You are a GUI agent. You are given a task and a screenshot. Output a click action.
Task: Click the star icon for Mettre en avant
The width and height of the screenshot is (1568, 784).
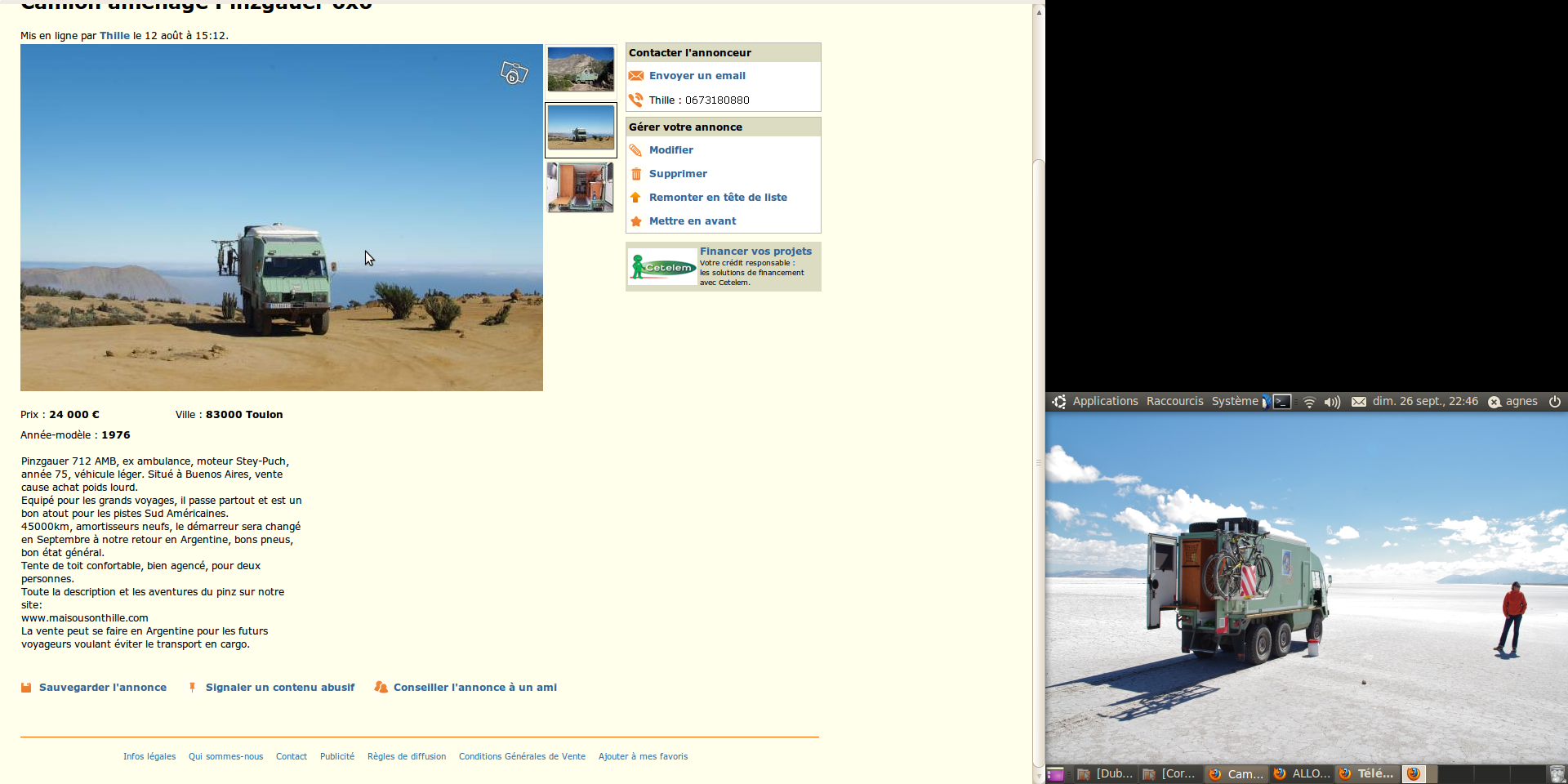click(x=635, y=221)
